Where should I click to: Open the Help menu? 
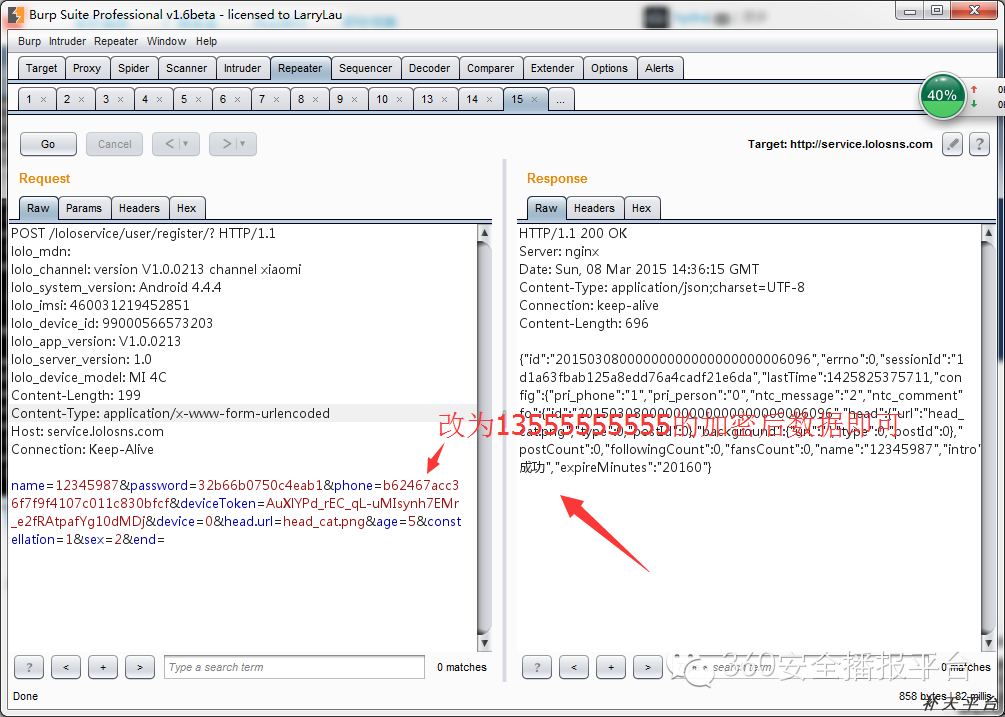click(206, 41)
